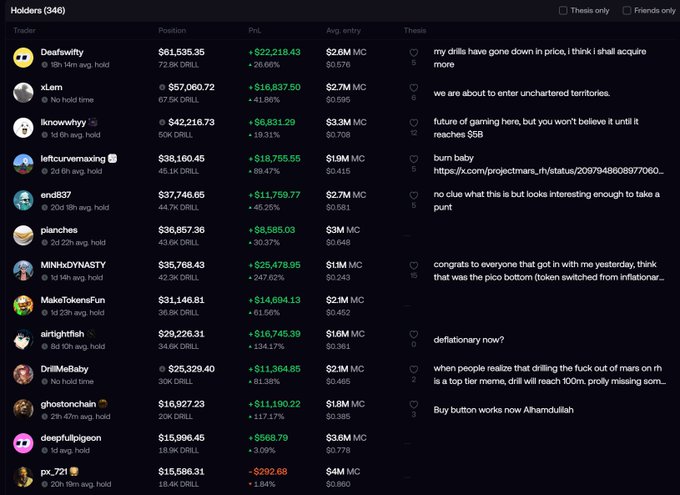Open airtightfish's avatar

pos(23,340)
